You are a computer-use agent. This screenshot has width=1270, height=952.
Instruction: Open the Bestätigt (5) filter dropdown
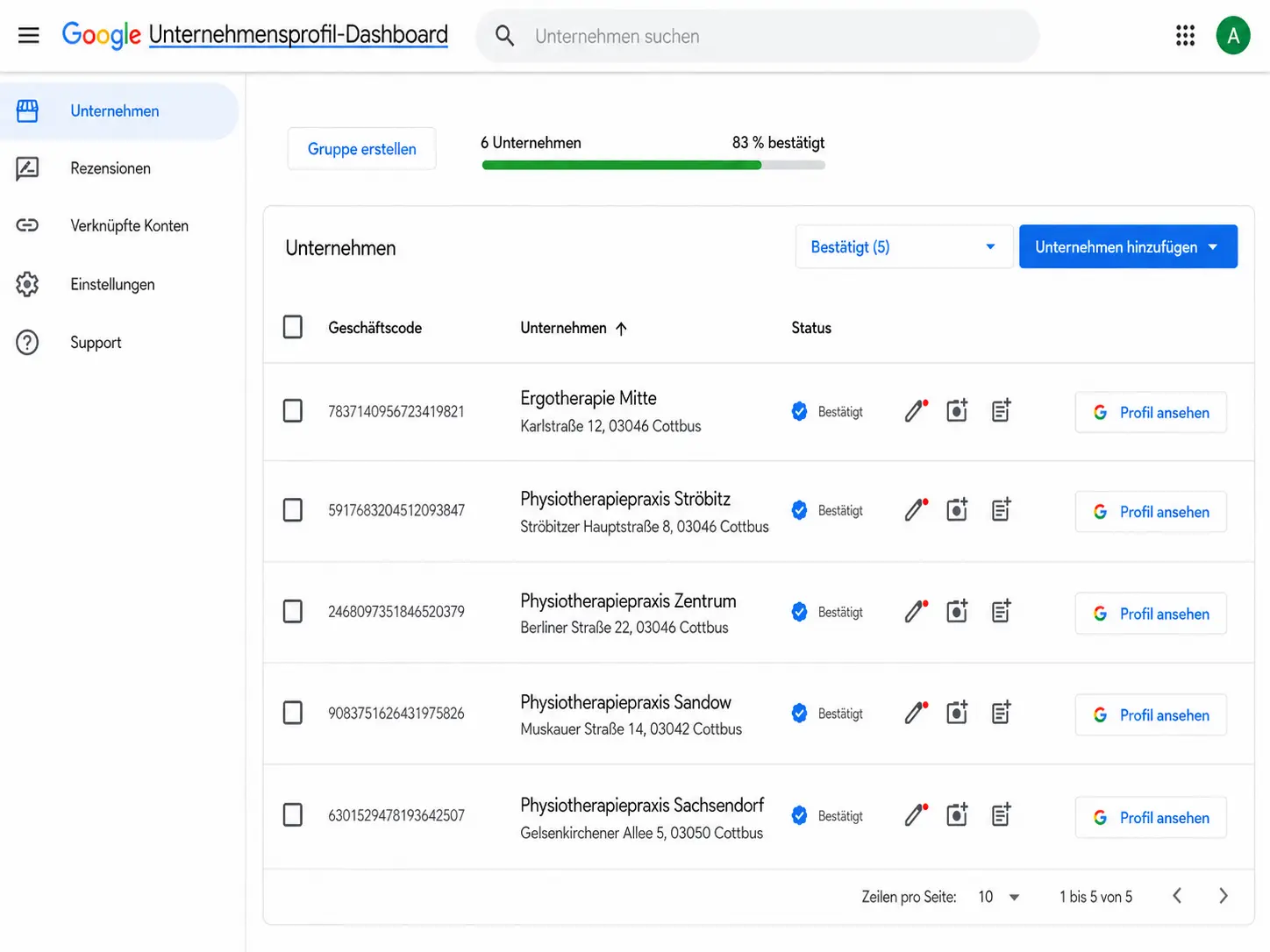(903, 247)
